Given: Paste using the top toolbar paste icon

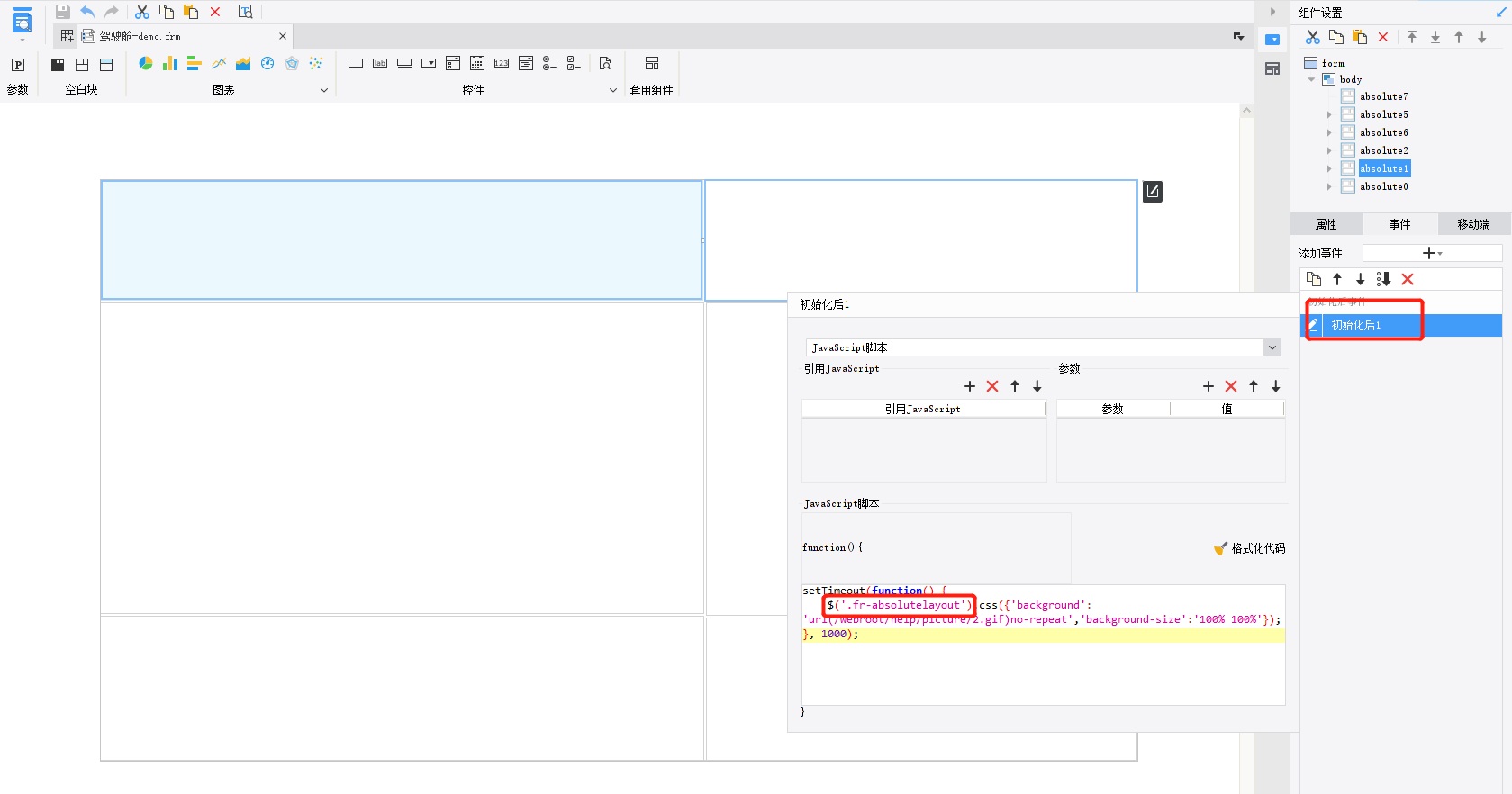Looking at the screenshot, I should [x=191, y=12].
